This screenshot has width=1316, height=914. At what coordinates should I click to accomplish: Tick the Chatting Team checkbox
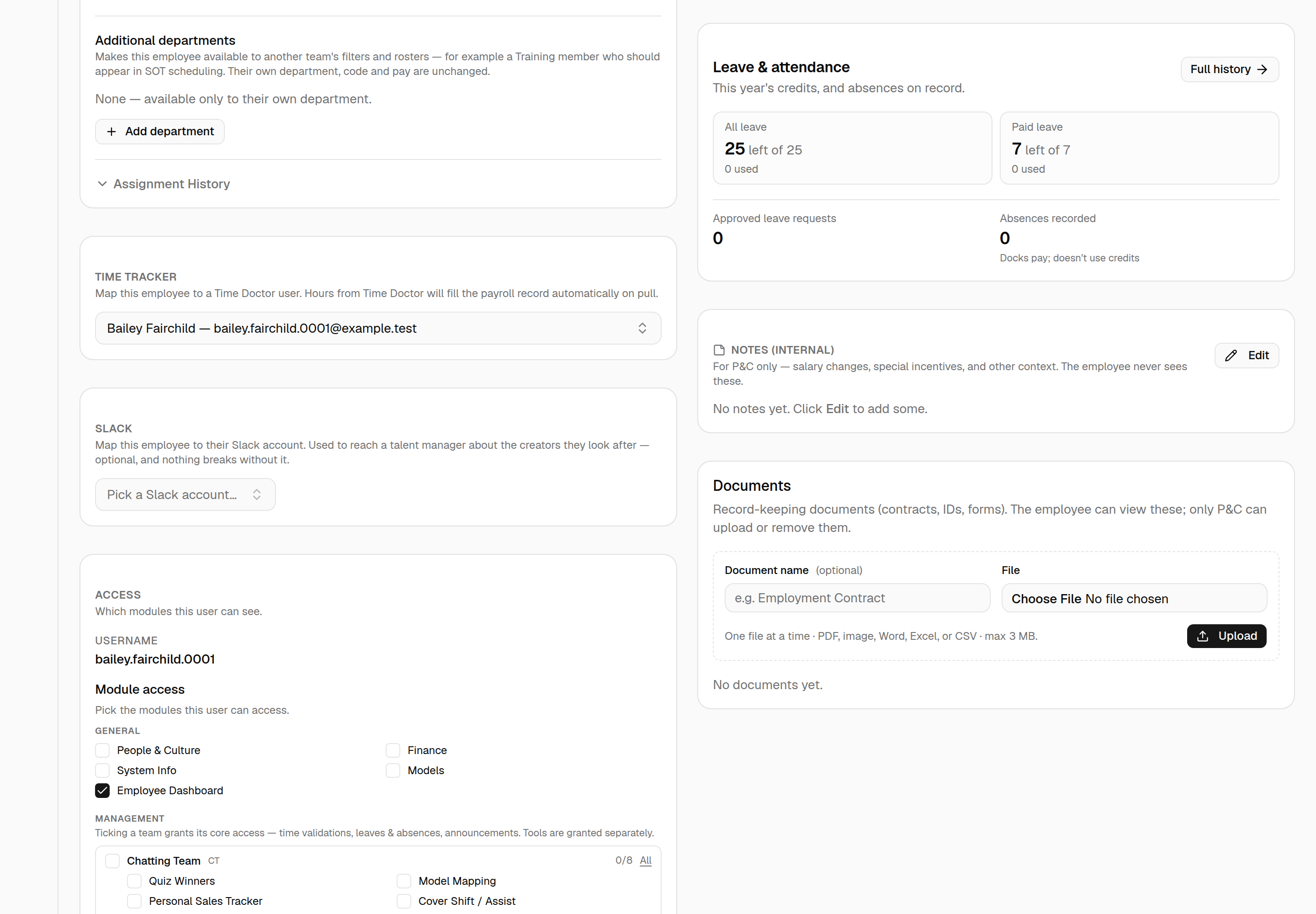click(x=112, y=861)
